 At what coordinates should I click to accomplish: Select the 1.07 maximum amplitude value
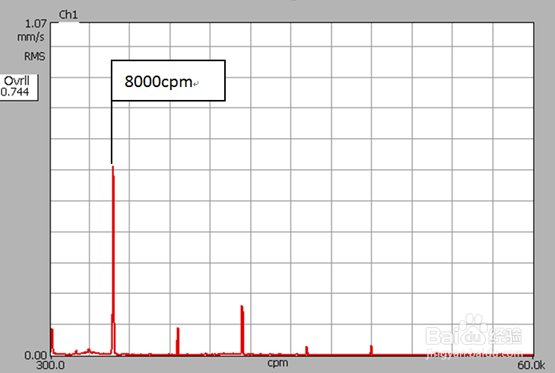click(35, 24)
